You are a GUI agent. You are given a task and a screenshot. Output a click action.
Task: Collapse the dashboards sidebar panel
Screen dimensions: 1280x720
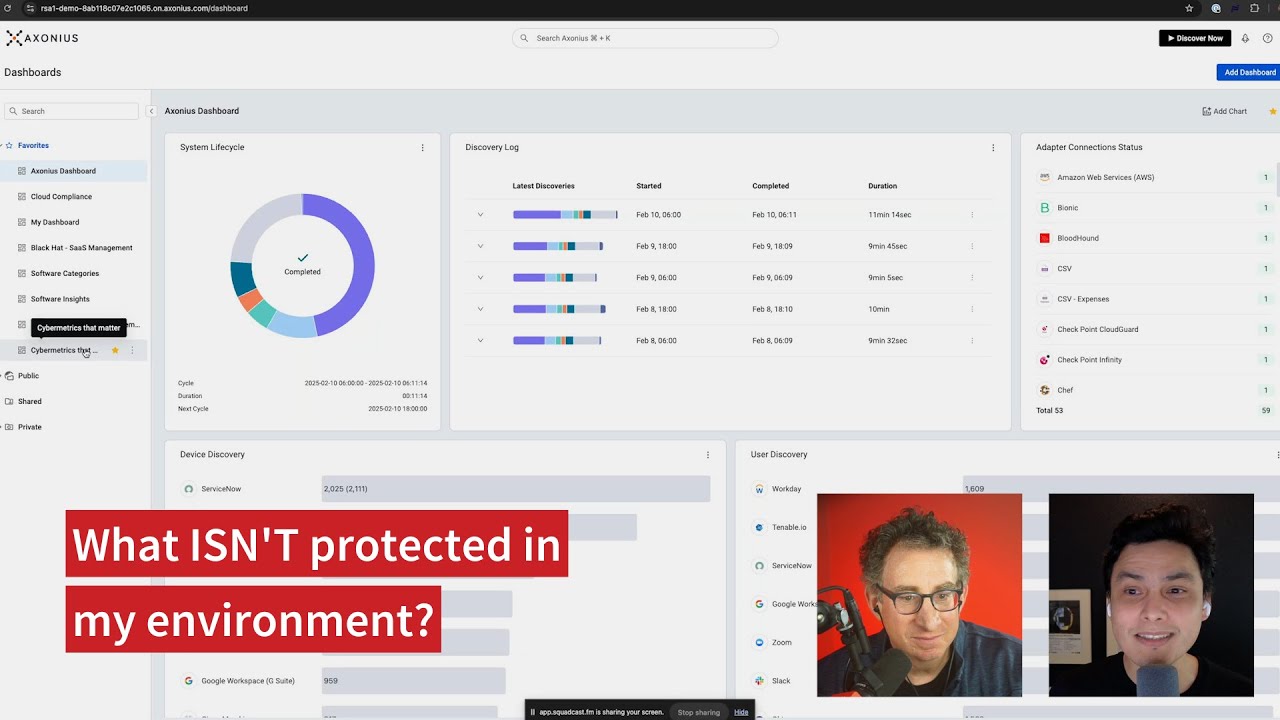click(x=151, y=111)
